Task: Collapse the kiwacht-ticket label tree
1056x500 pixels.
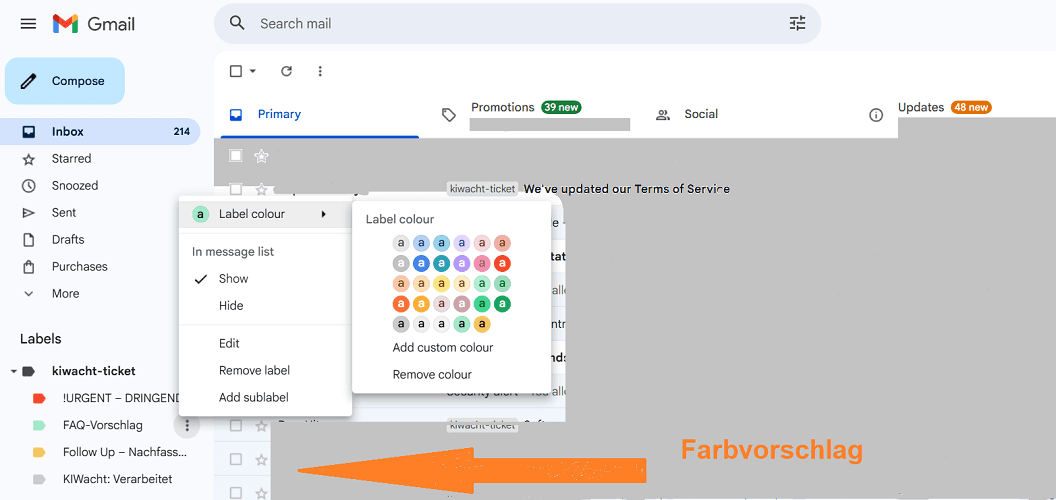Action: tap(14, 371)
